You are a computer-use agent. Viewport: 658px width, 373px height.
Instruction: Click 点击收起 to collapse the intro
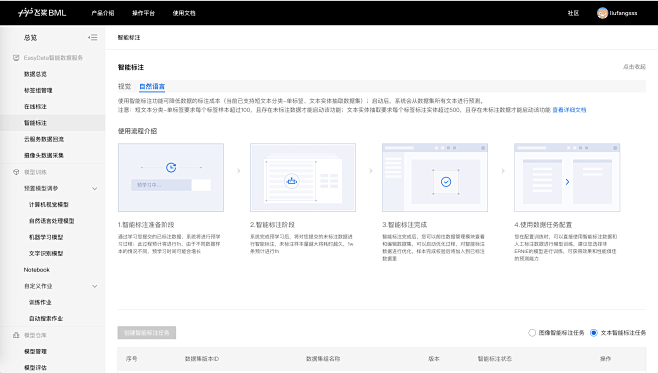pyautogui.click(x=634, y=67)
